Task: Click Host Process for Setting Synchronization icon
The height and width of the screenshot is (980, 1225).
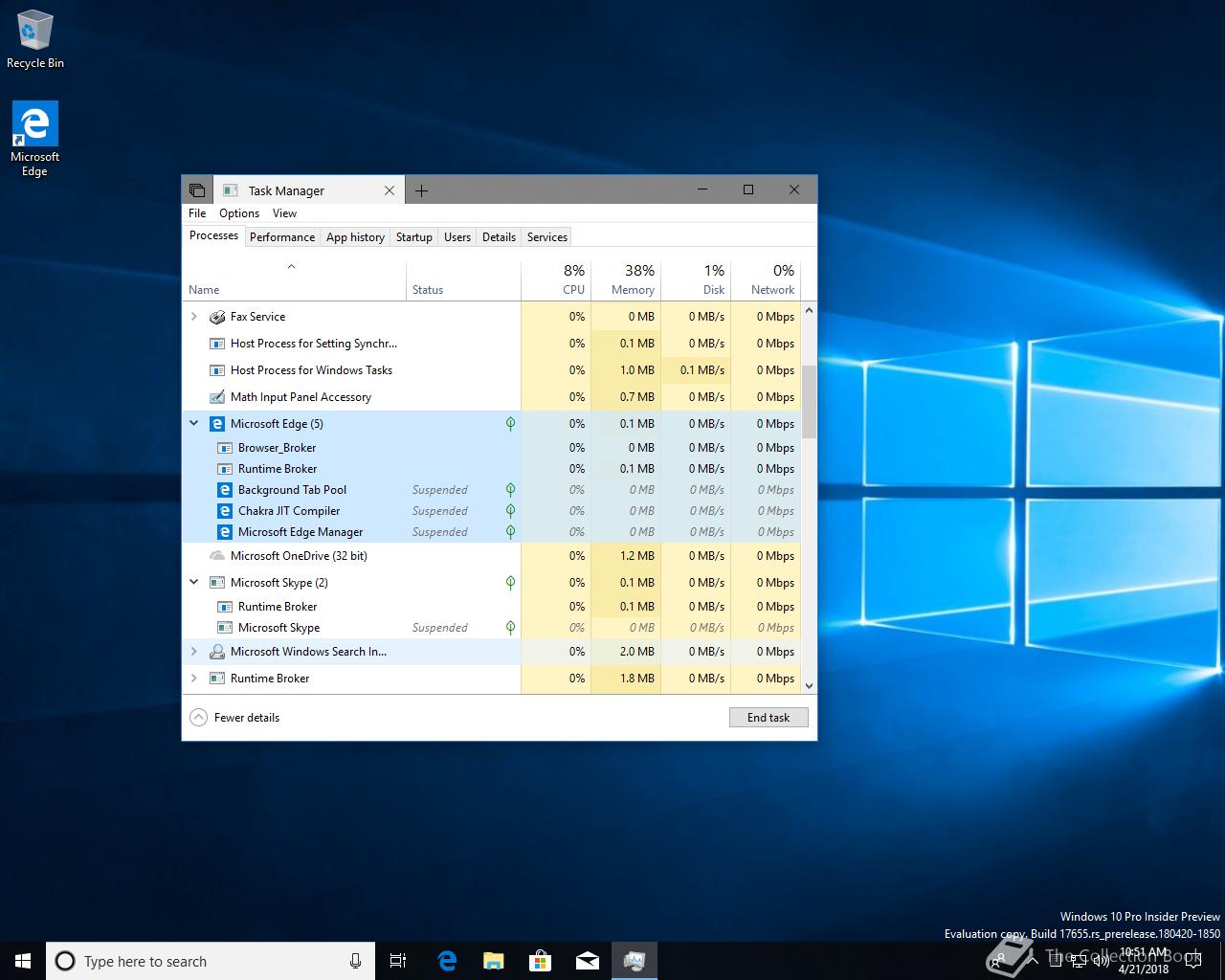Action: click(217, 344)
